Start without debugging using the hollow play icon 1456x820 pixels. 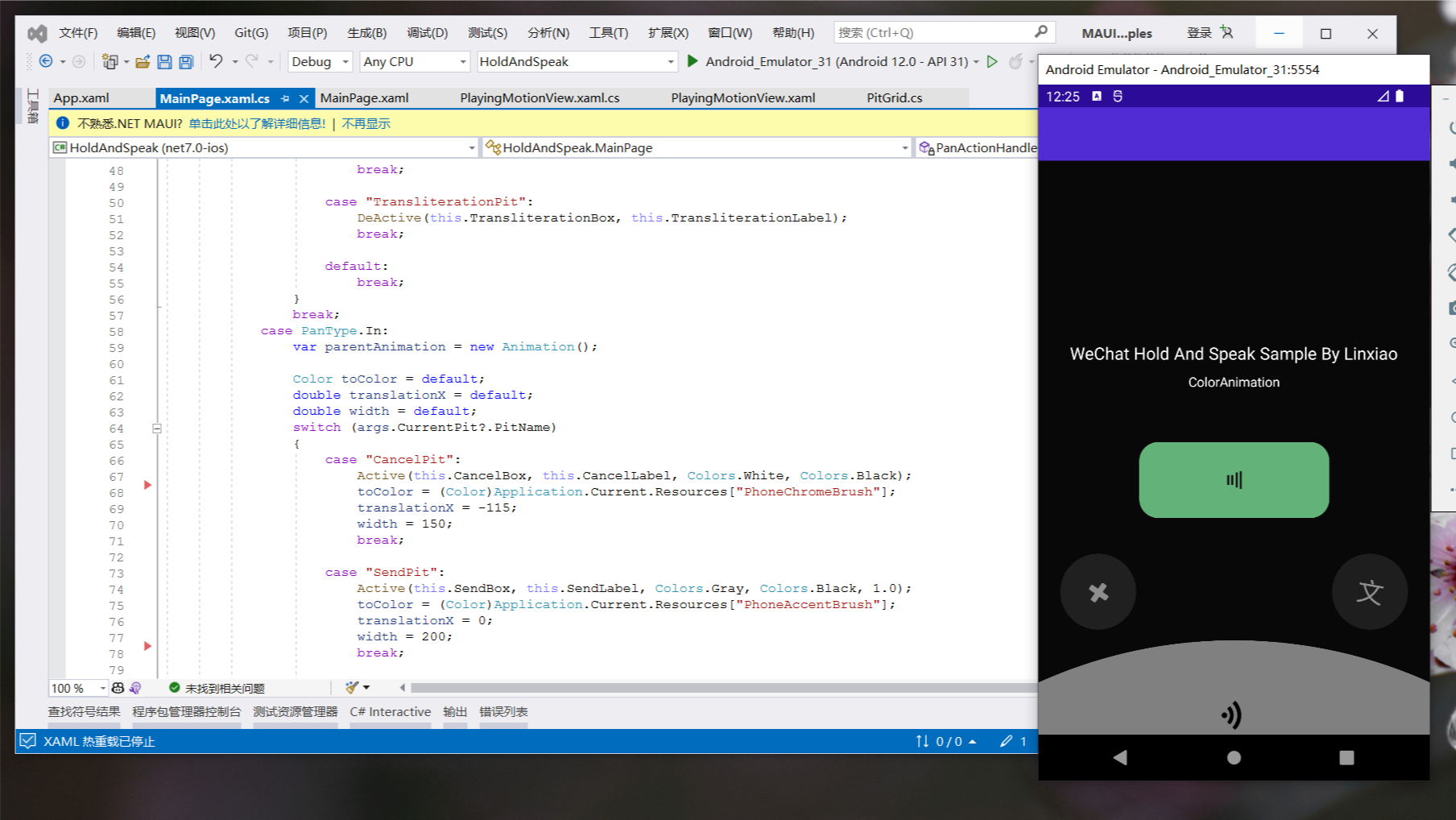992,61
